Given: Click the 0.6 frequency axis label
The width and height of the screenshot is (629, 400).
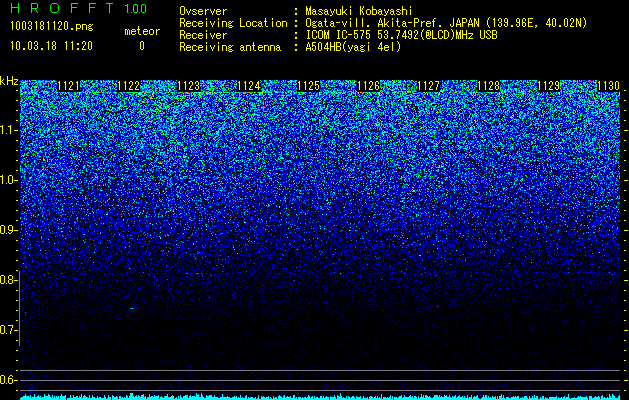Looking at the screenshot, I should [x=8, y=380].
